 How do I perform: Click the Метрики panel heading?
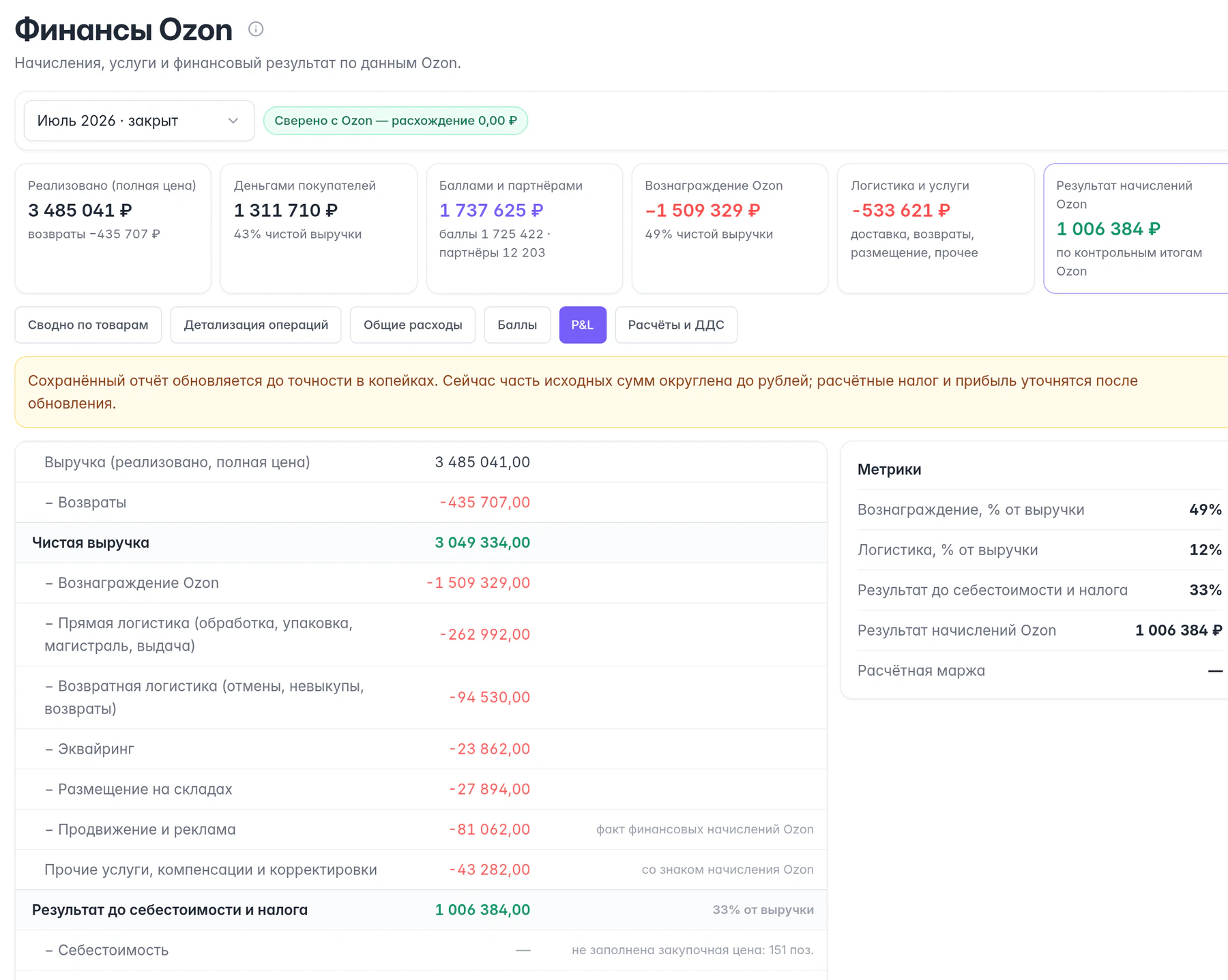point(889,469)
